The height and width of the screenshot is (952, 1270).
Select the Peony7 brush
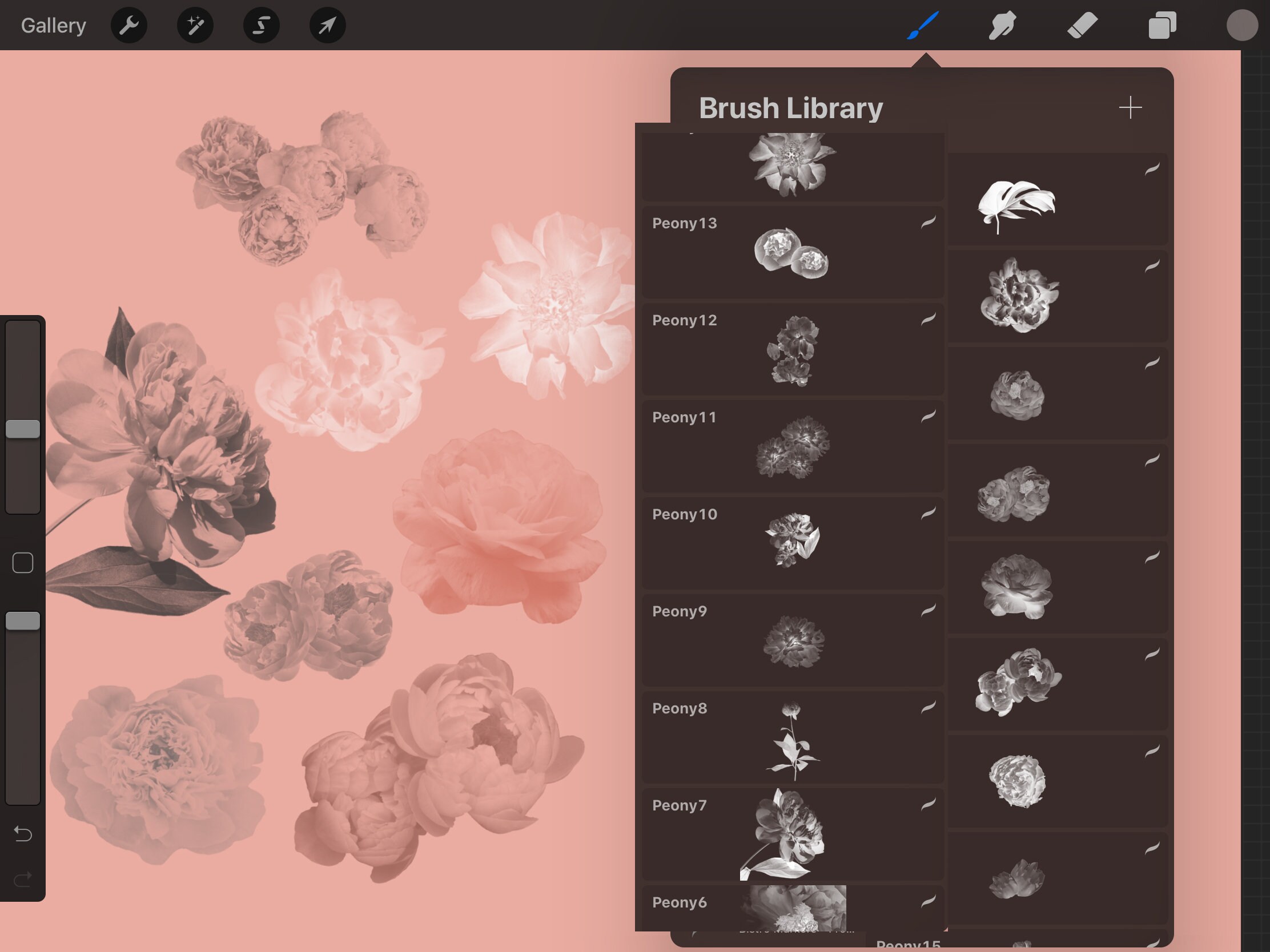tap(793, 834)
